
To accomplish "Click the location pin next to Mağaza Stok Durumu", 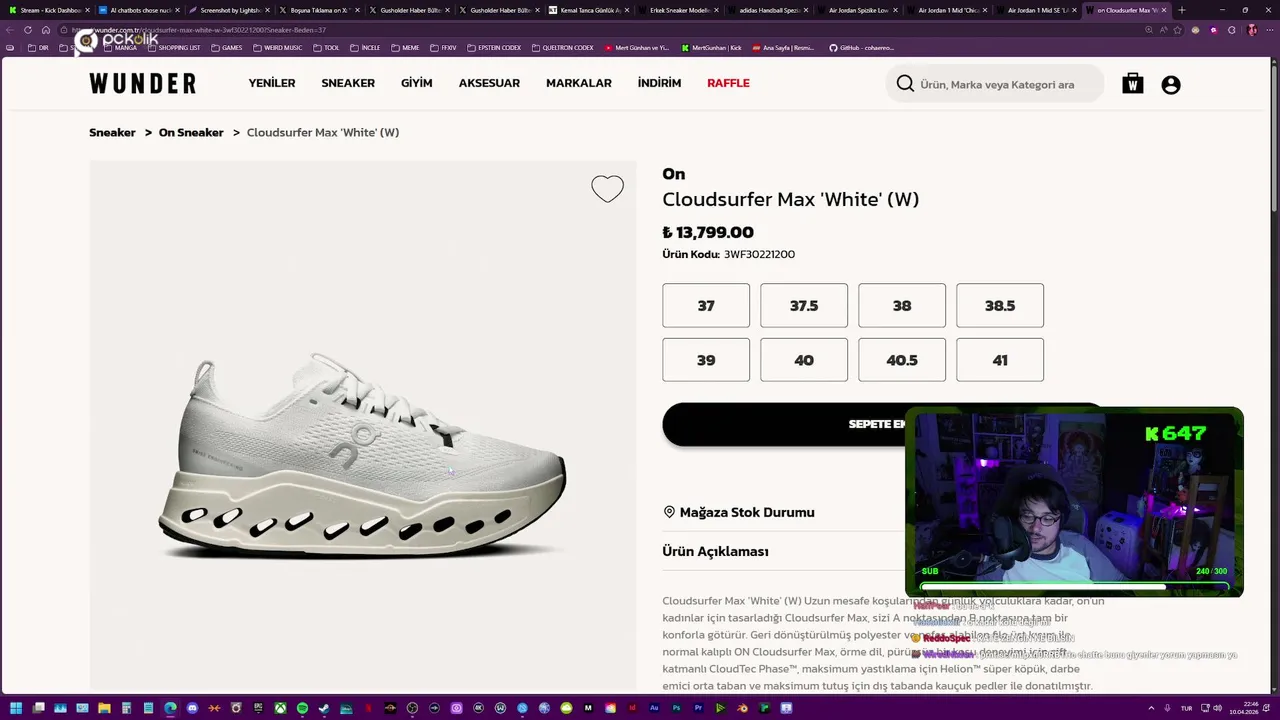I will (x=669, y=512).
